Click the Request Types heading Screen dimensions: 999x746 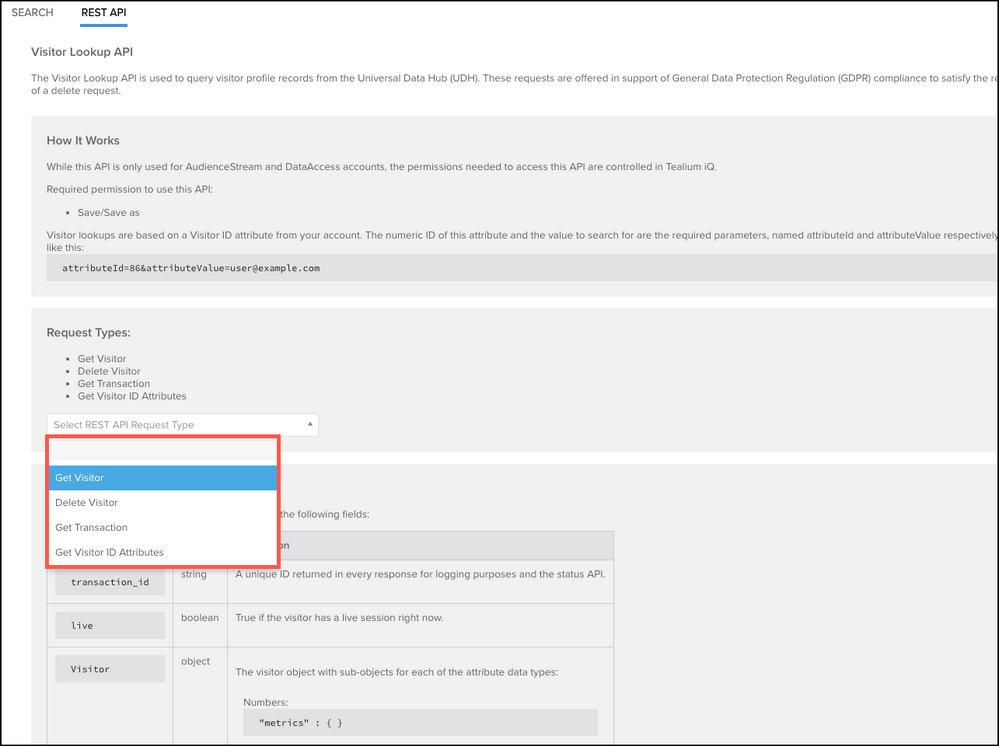tap(89, 332)
